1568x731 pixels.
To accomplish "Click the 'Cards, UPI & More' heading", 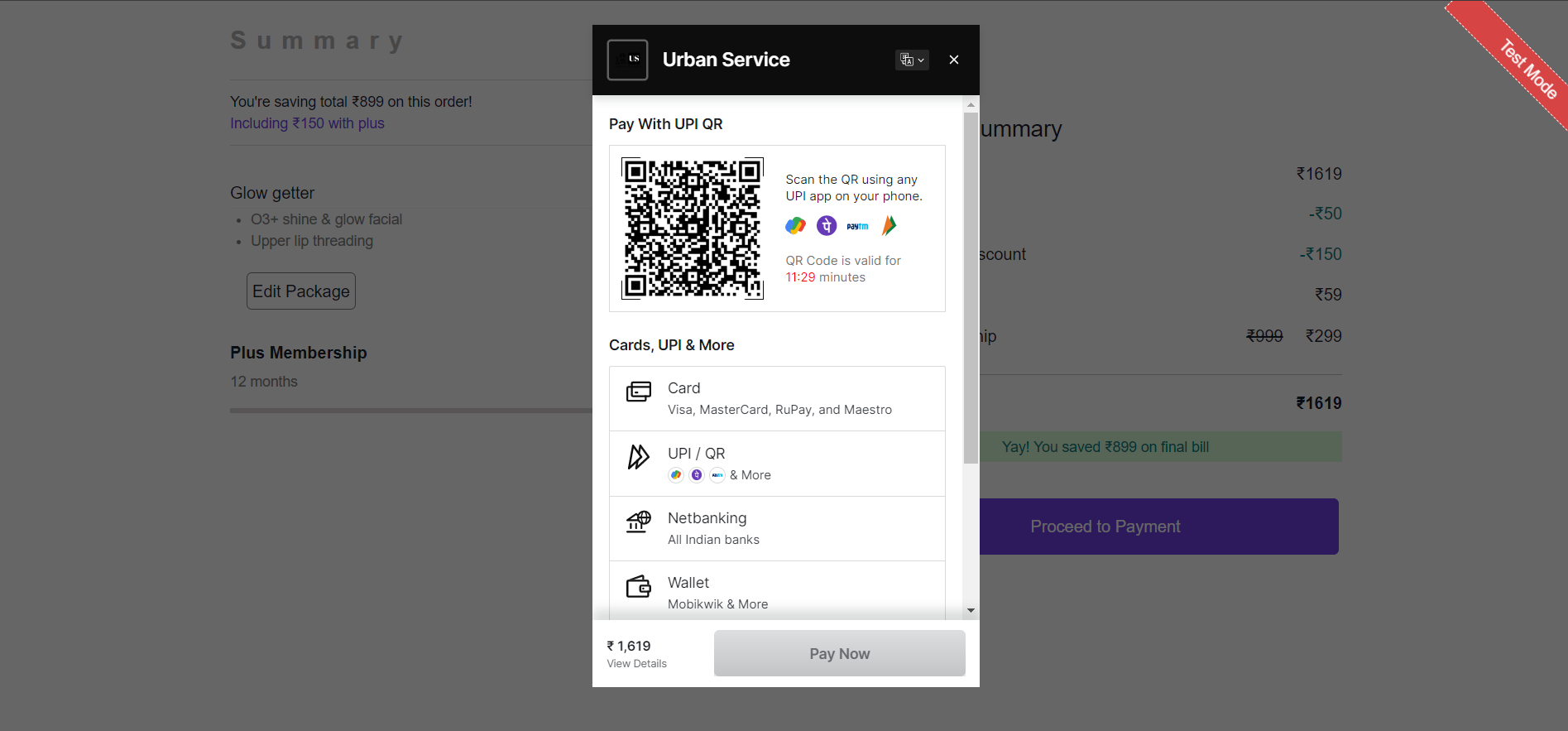I will (672, 345).
